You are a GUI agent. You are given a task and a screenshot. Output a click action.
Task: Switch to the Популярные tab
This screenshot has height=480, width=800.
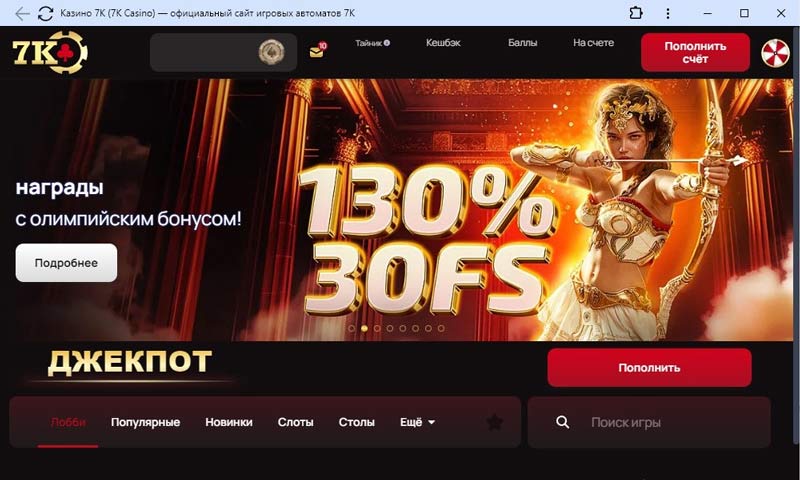point(145,422)
